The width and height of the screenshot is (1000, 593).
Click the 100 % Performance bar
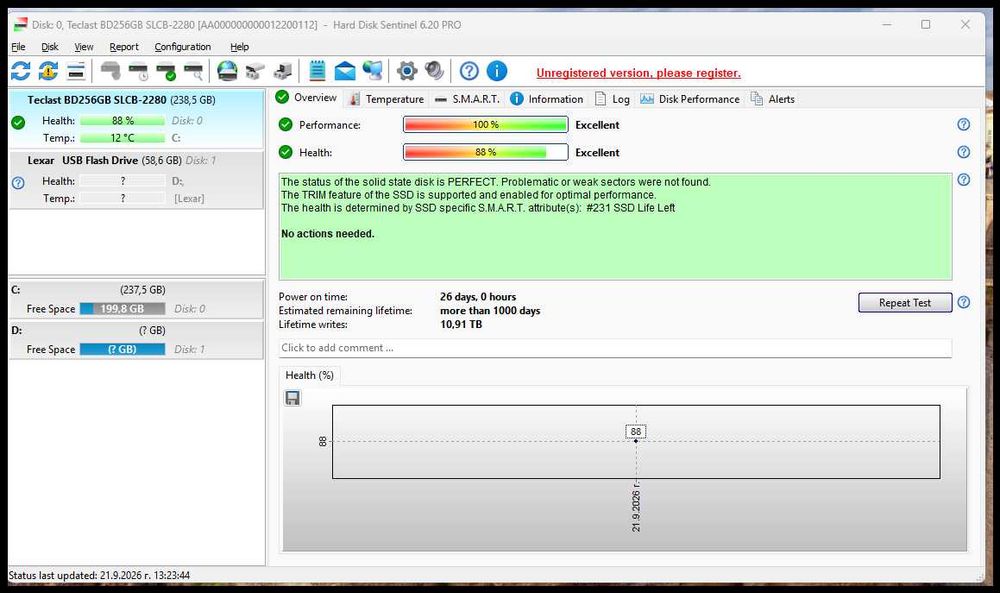point(485,124)
